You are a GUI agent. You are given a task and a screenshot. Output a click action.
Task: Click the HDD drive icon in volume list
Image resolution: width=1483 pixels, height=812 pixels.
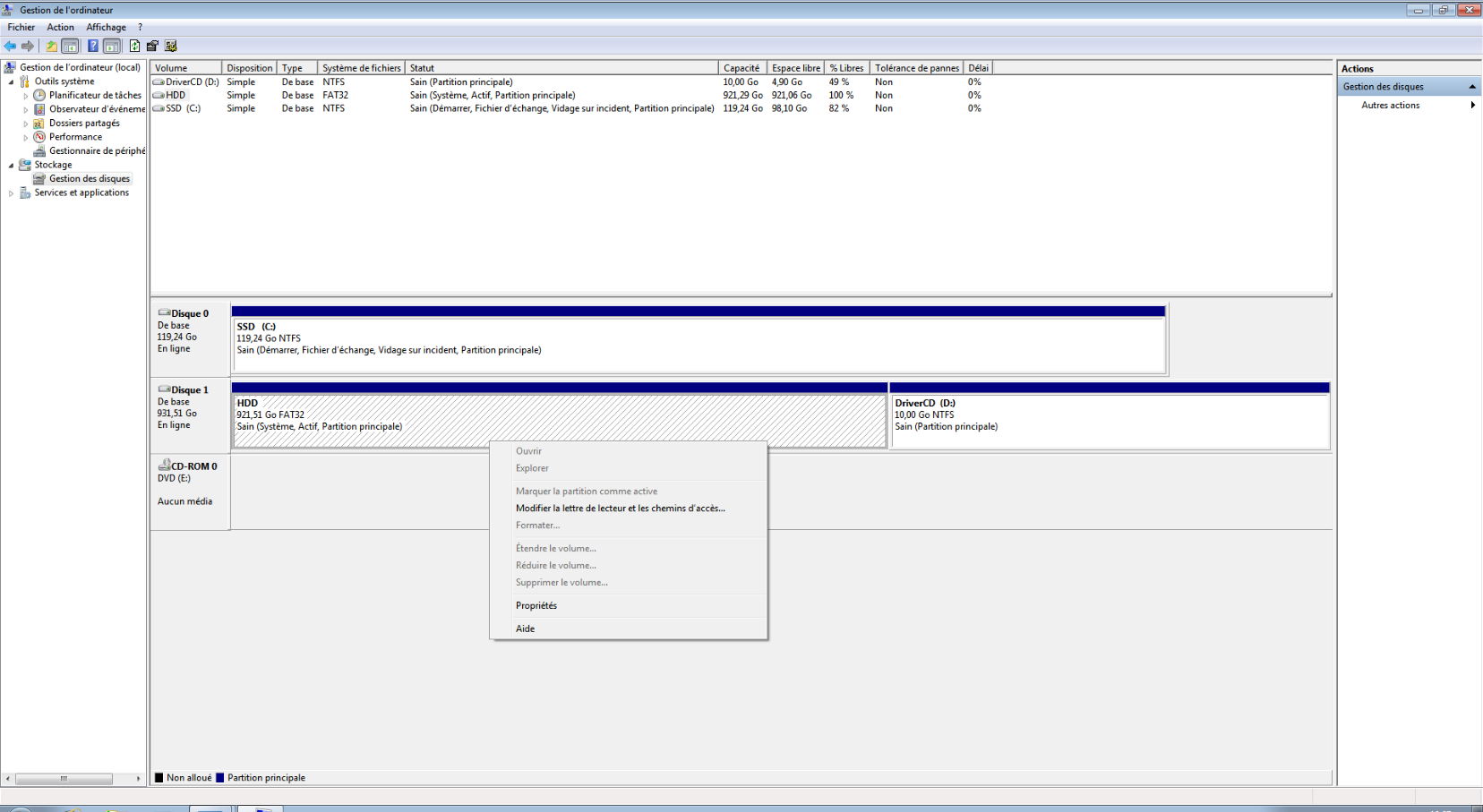[x=159, y=95]
